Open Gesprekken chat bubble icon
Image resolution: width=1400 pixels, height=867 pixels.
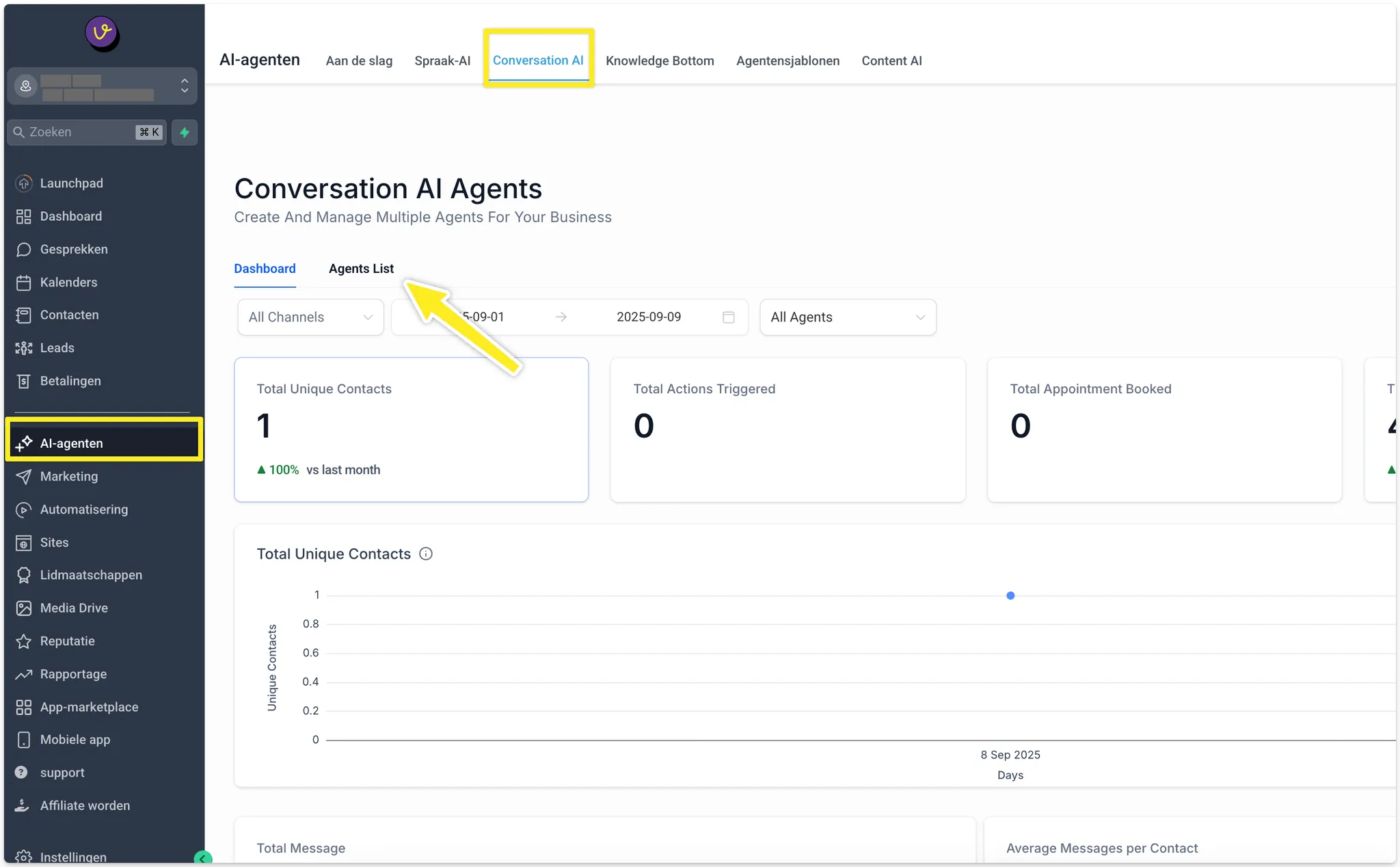[x=24, y=250]
